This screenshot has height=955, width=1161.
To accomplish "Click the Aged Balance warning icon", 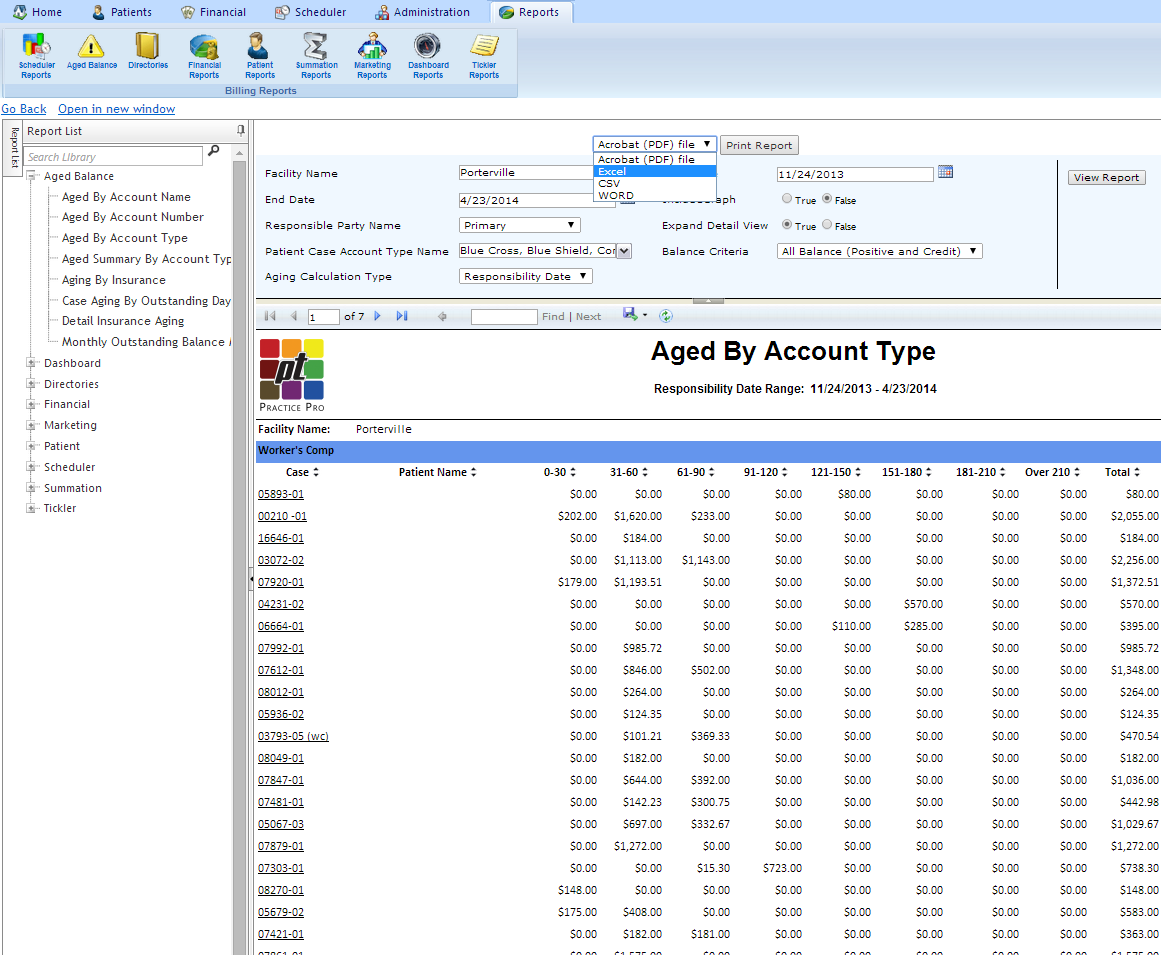I will point(91,47).
